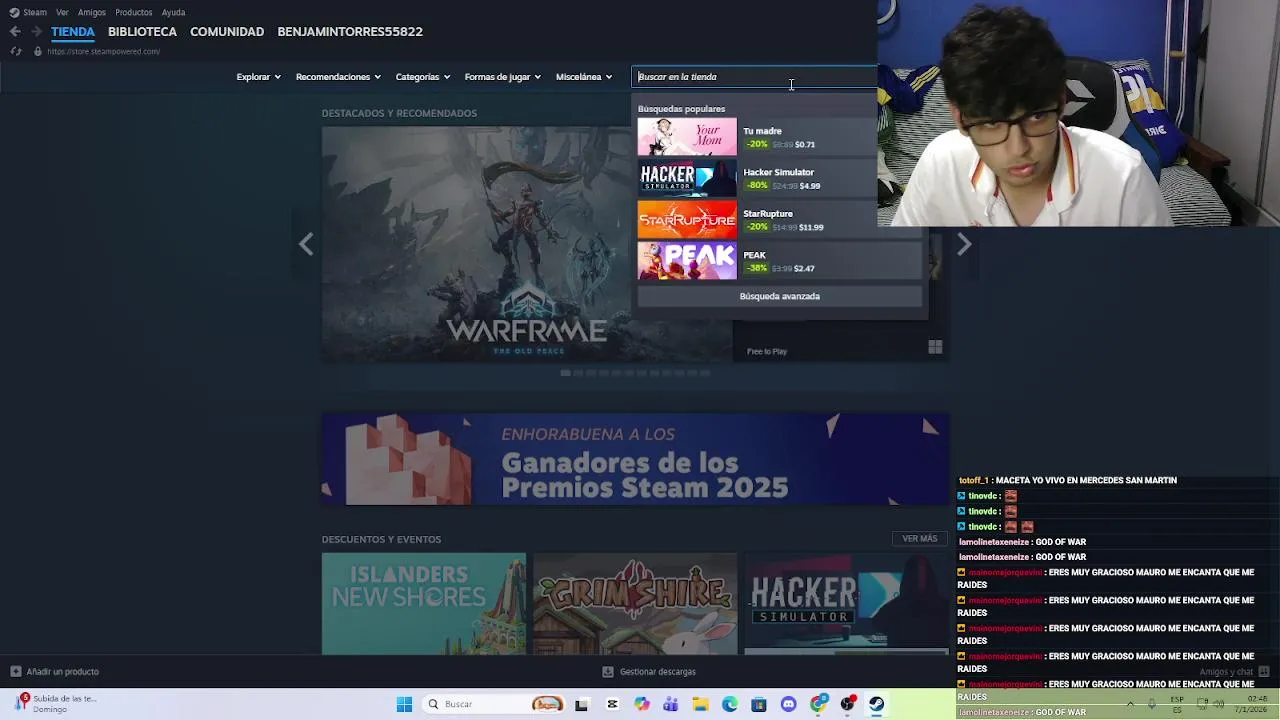
Task: Open the Productos menu
Action: pyautogui.click(x=134, y=12)
